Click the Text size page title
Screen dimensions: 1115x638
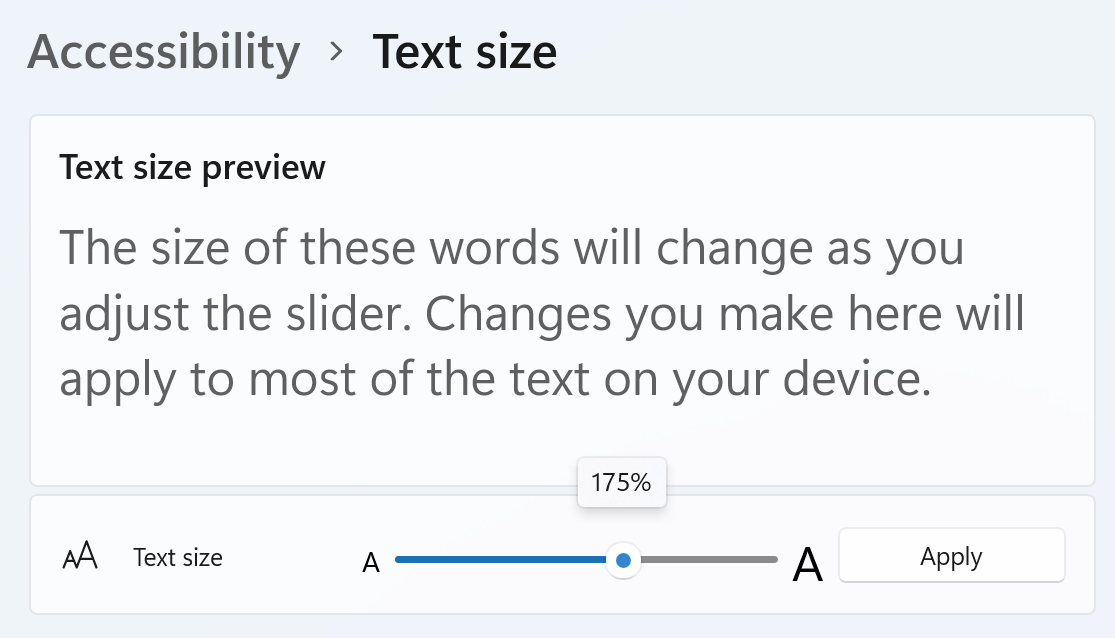pyautogui.click(x=466, y=51)
